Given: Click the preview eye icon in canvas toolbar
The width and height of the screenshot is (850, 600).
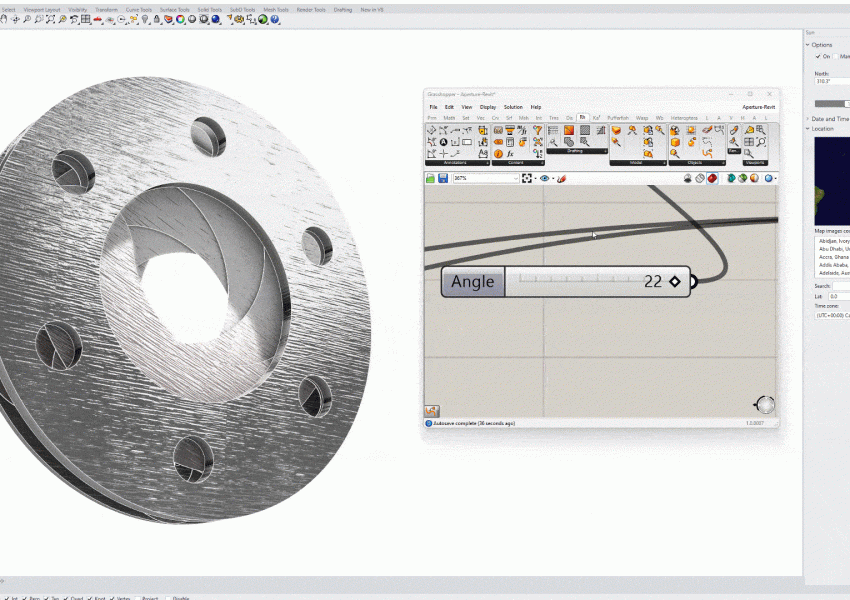Looking at the screenshot, I should (x=545, y=178).
